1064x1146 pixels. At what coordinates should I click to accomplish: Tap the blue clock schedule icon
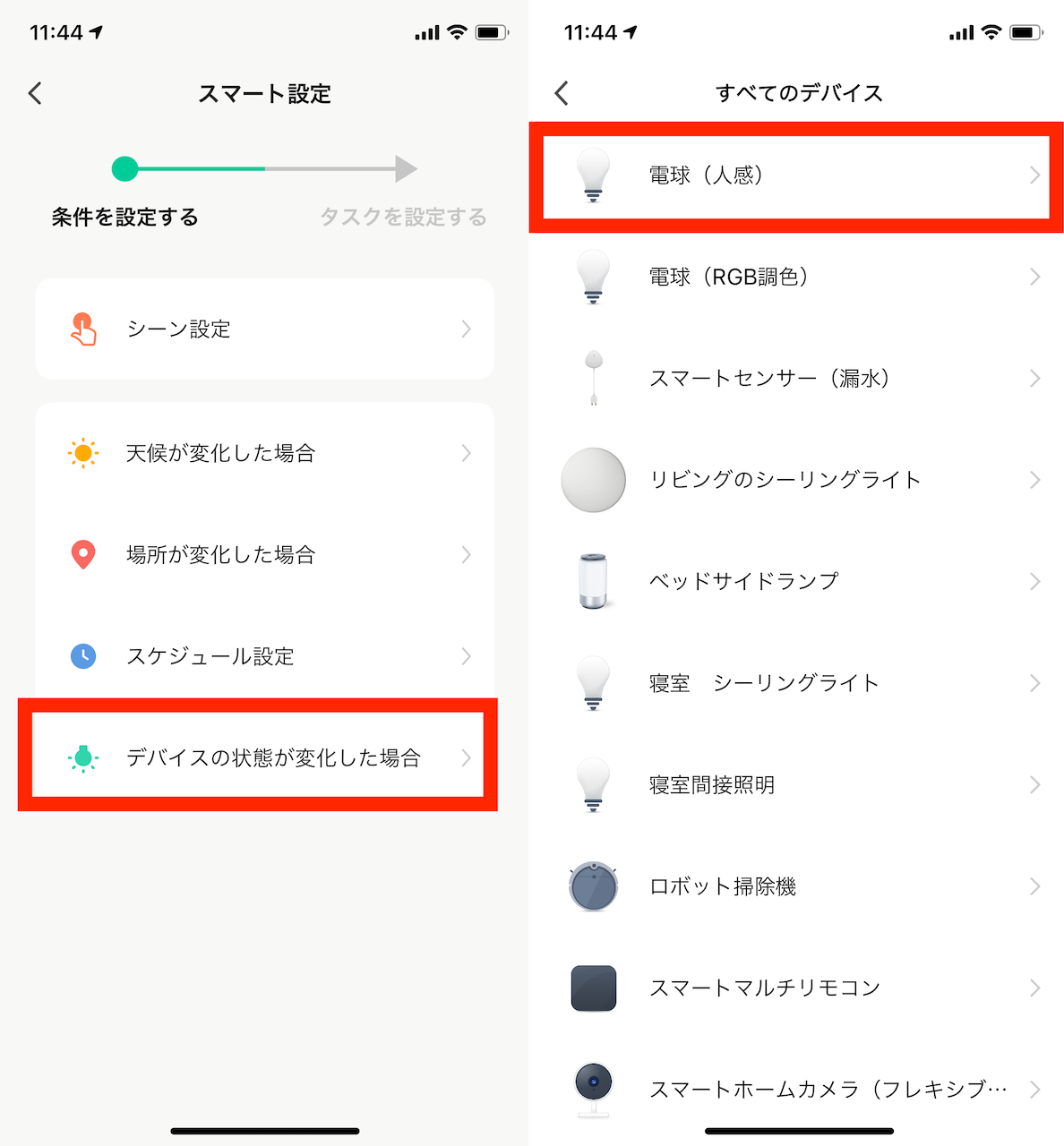pyautogui.click(x=83, y=656)
